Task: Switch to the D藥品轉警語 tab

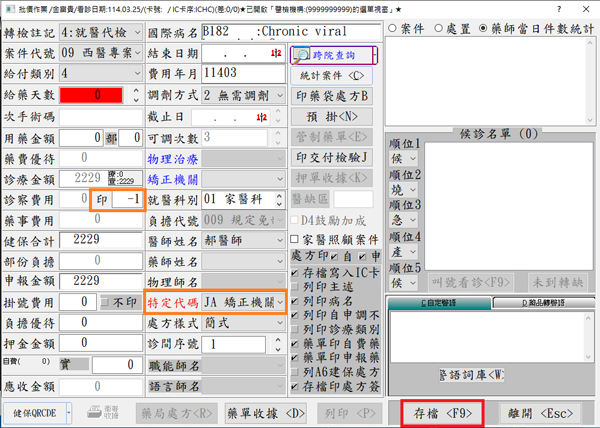Action: pos(536,302)
